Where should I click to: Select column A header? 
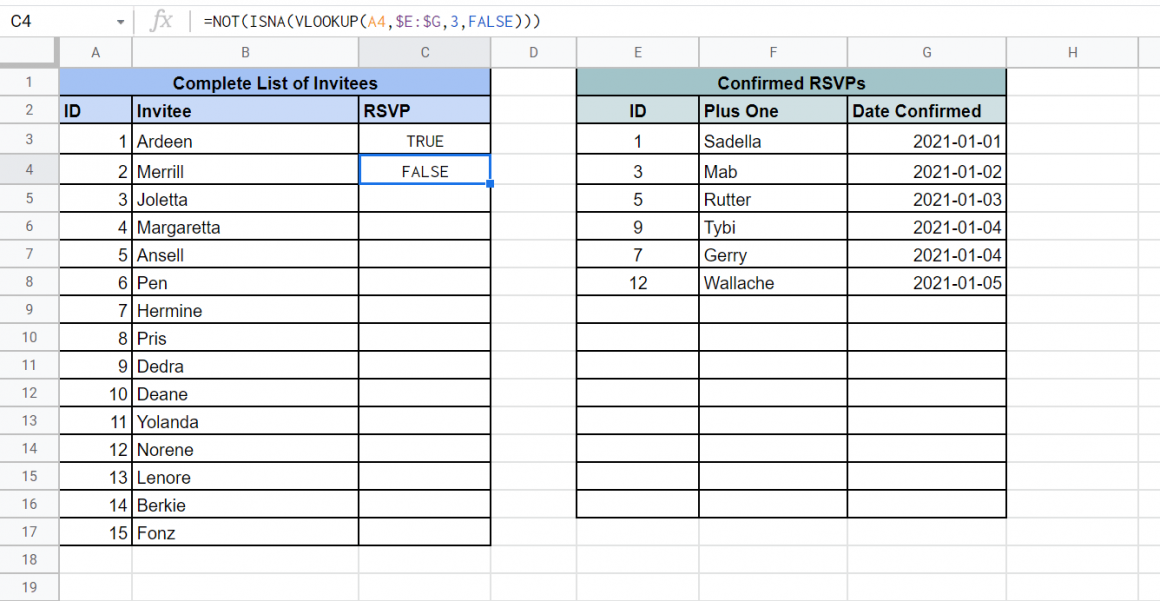[96, 53]
